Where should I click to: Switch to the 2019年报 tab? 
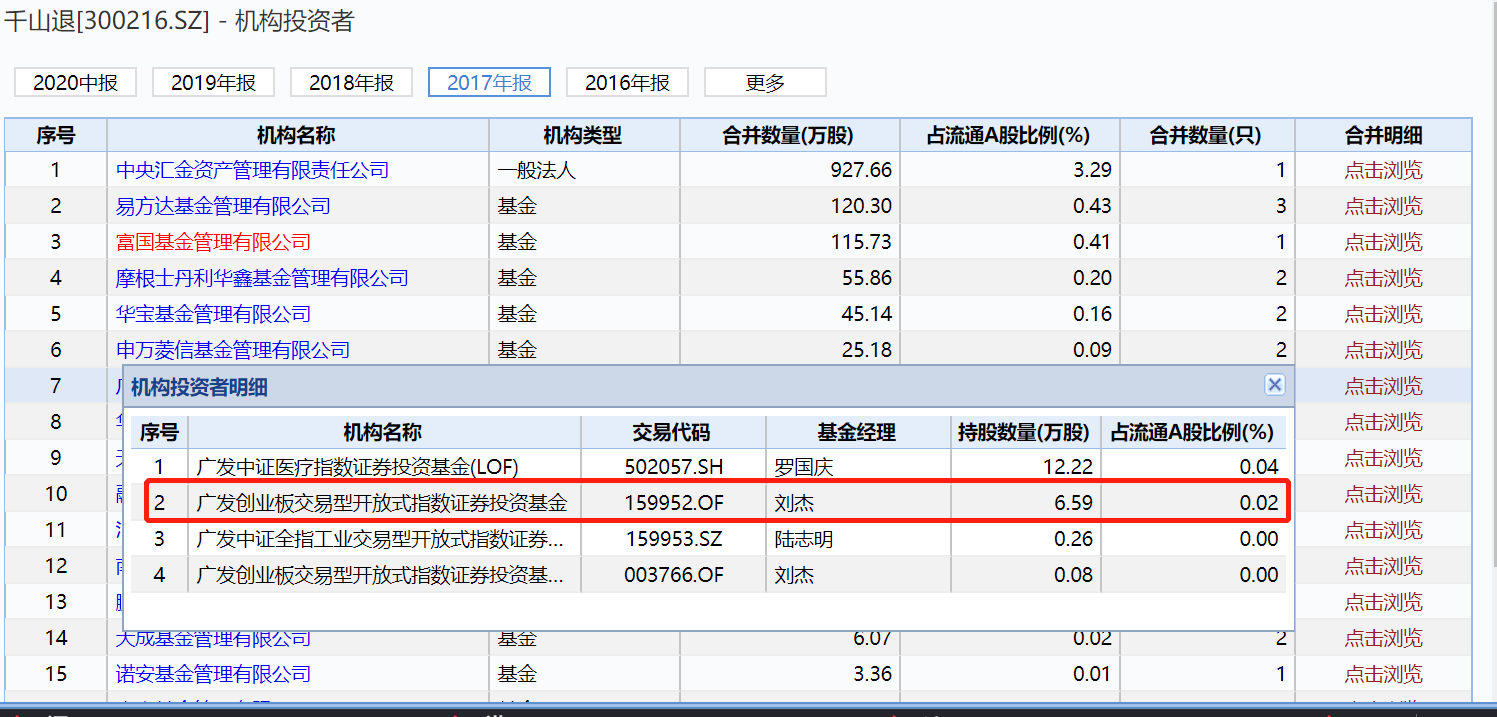(213, 83)
